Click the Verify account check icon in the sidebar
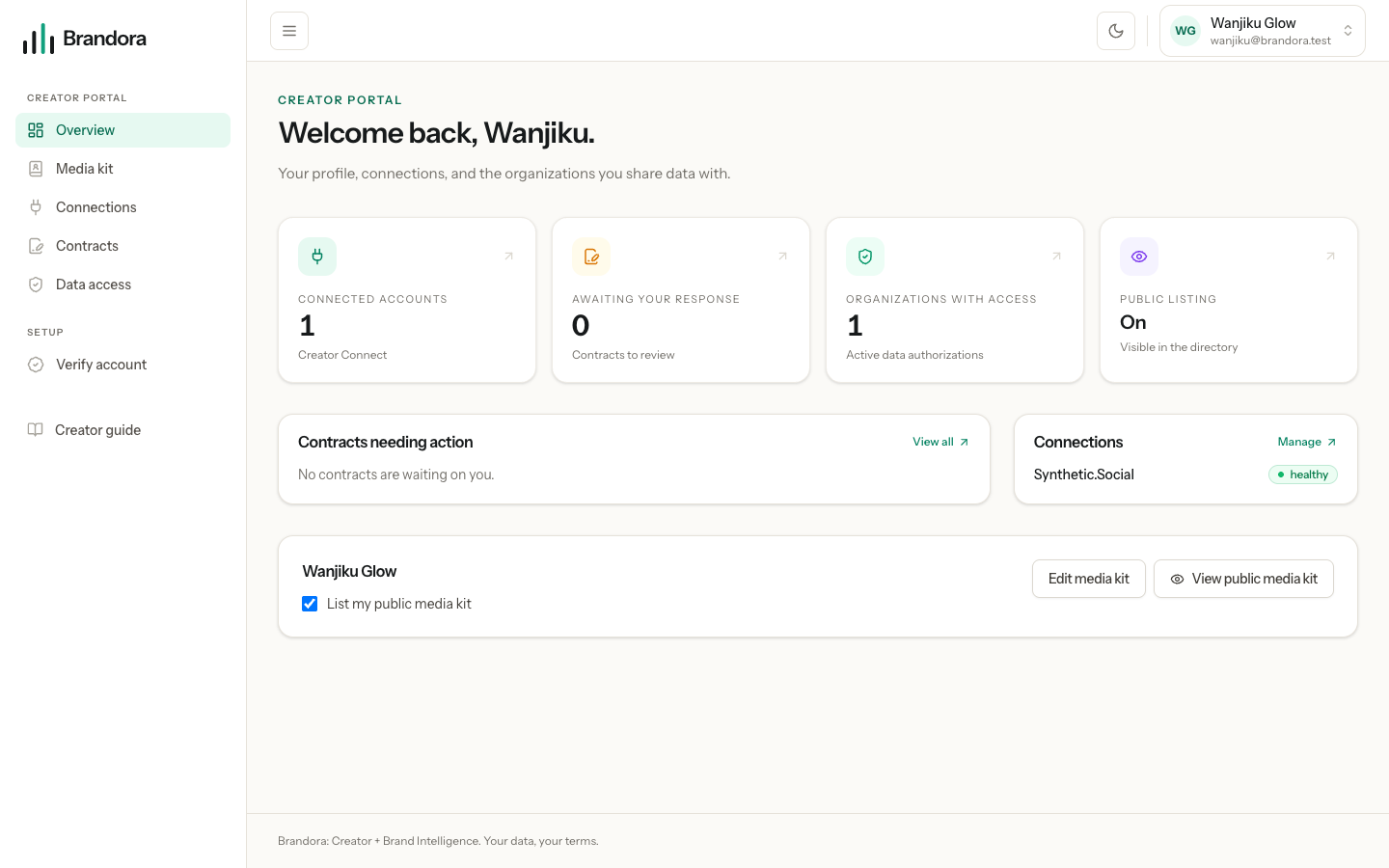Image resolution: width=1389 pixels, height=868 pixels. [x=36, y=365]
